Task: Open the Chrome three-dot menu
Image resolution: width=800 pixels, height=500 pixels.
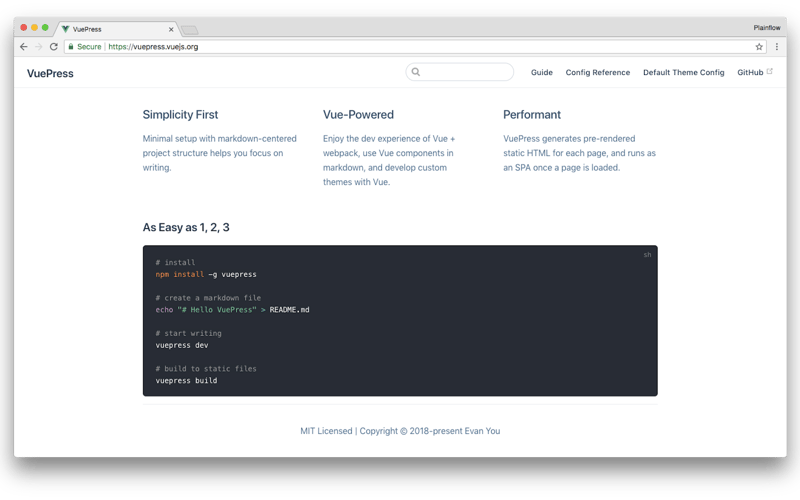Action: (777, 46)
